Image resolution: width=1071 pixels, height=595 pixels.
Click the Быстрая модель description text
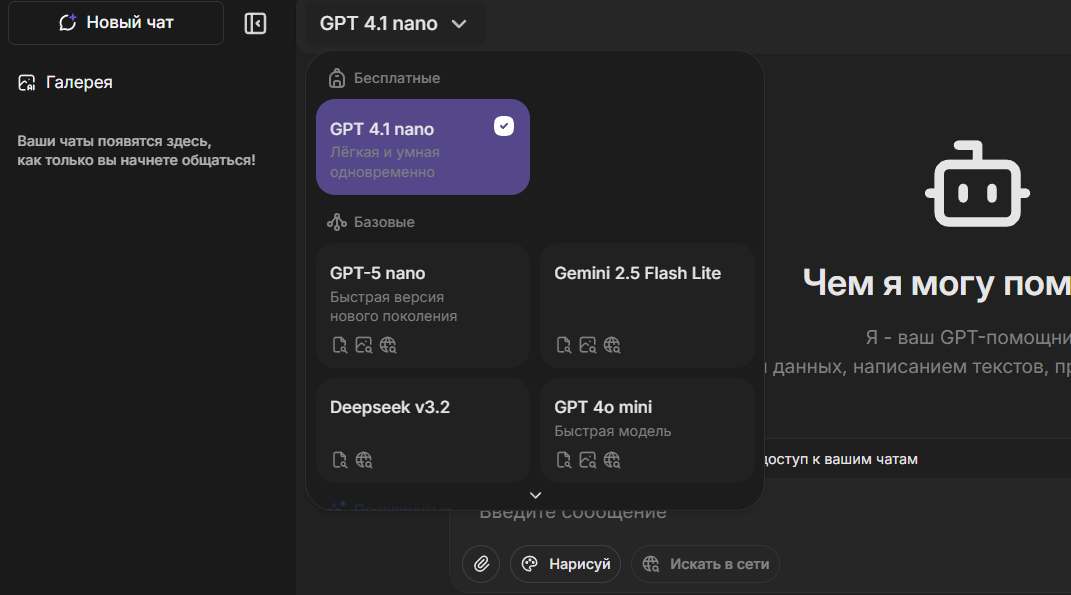tap(613, 431)
